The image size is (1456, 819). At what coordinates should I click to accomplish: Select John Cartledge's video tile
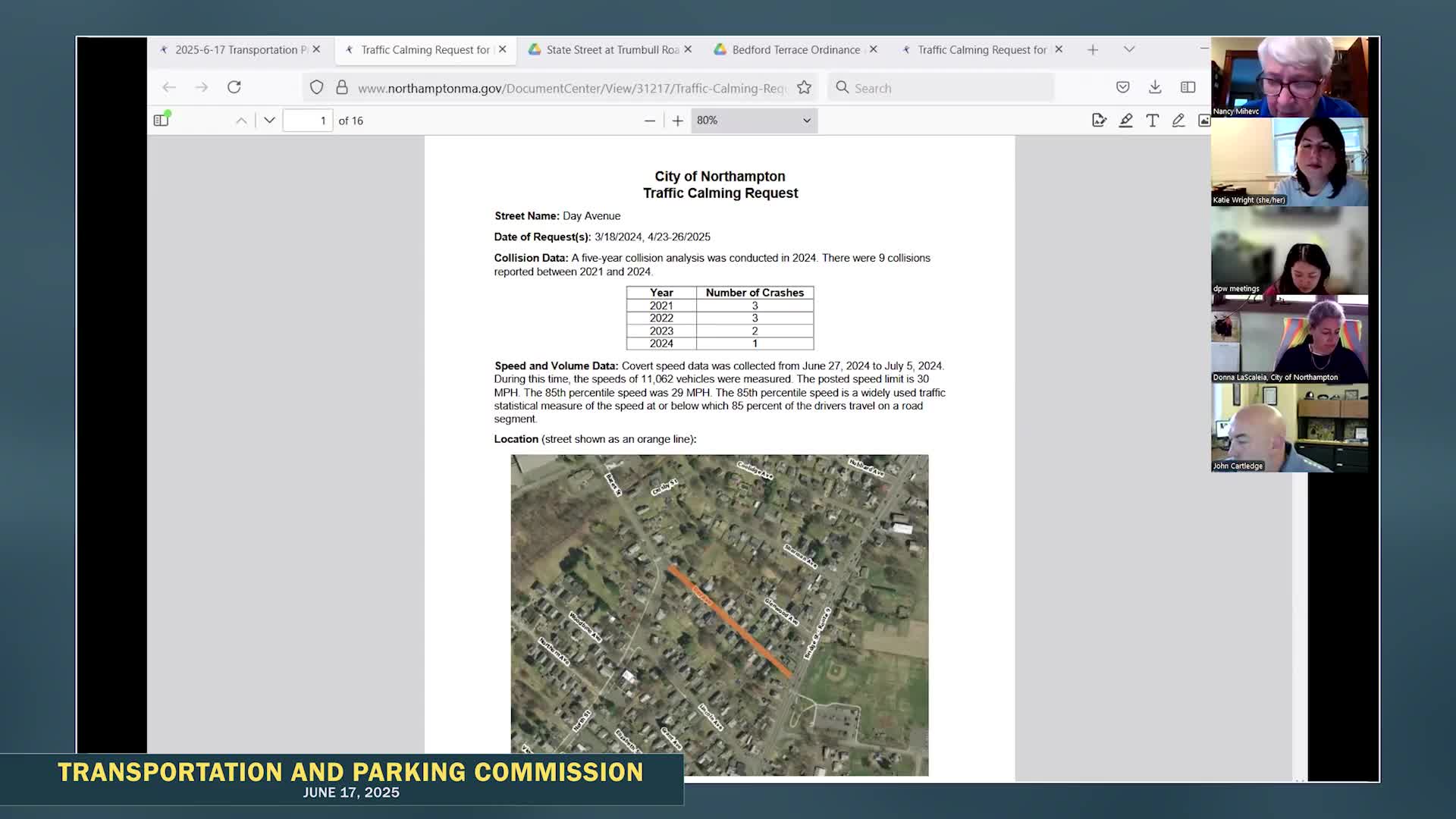[1289, 428]
